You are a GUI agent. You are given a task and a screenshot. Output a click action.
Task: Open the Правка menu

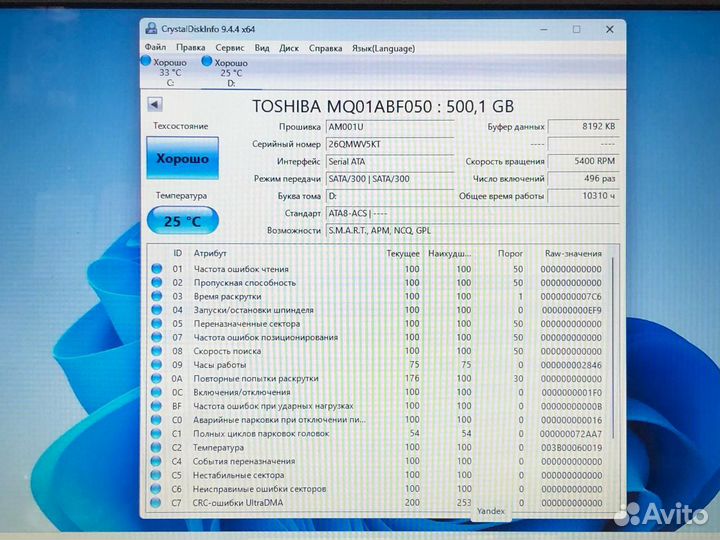(191, 47)
